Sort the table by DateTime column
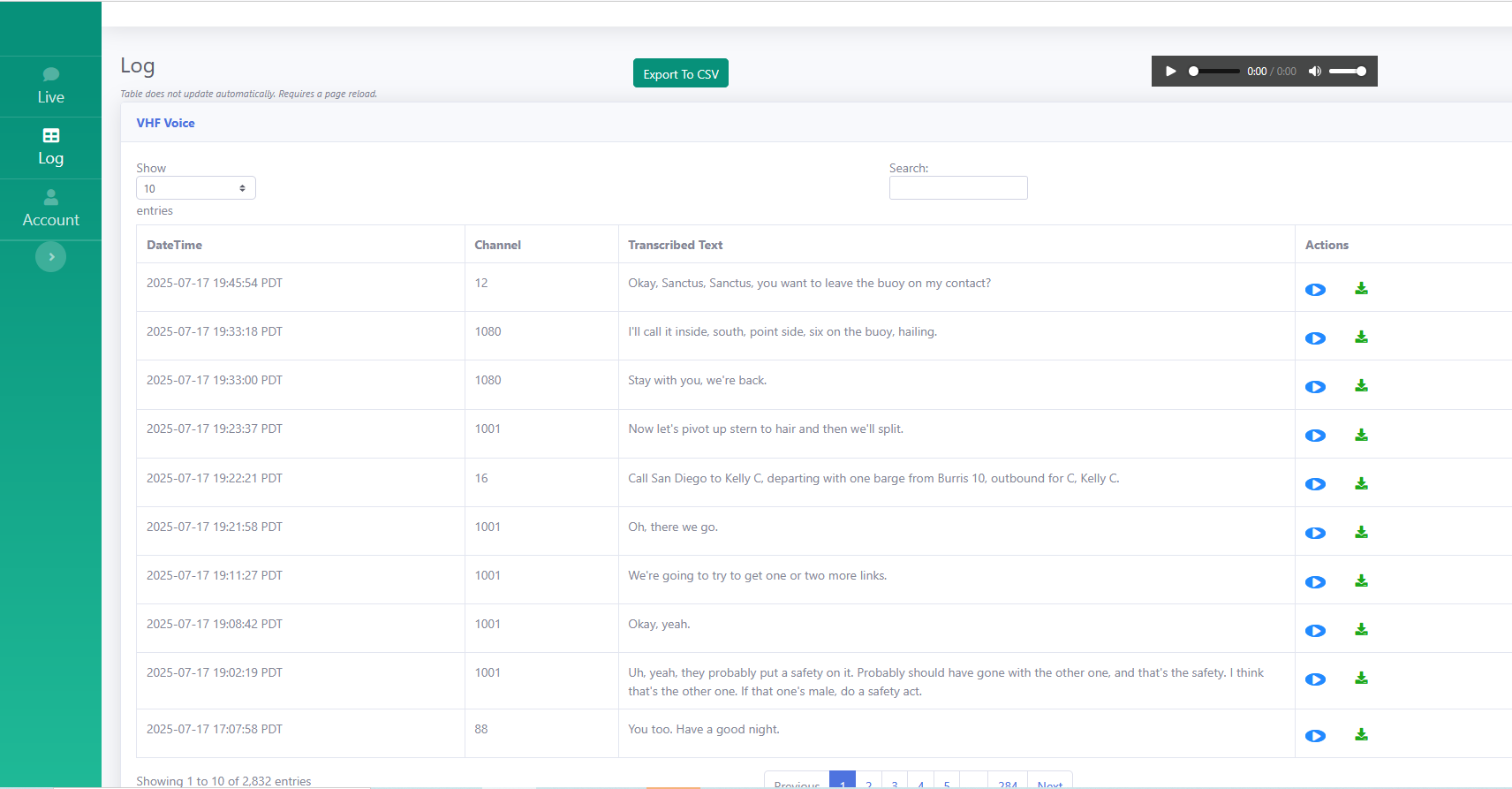Screen dimensions: 1512x789 coord(175,245)
